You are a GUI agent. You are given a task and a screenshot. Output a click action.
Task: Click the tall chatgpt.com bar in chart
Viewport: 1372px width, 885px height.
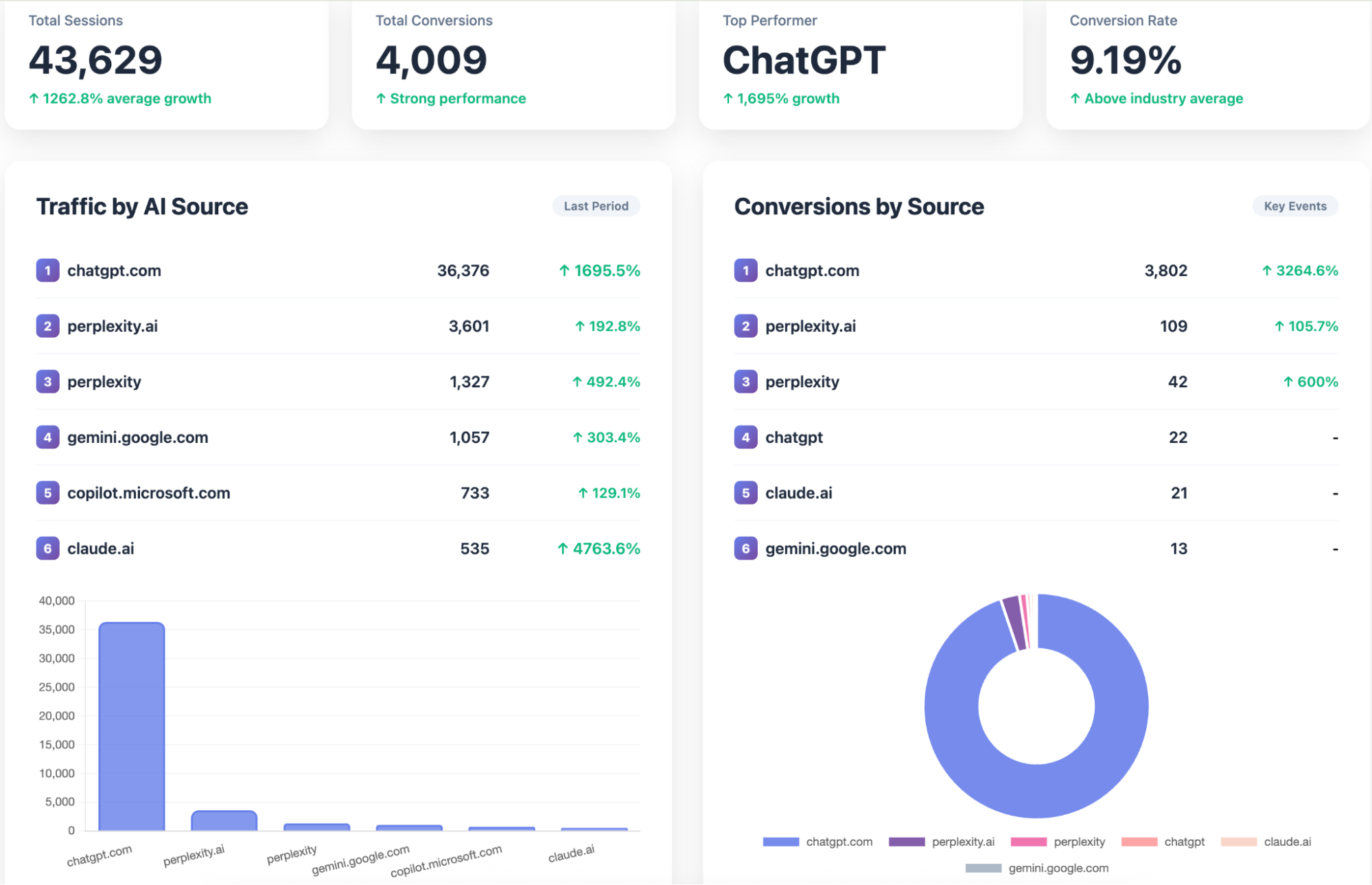pos(132,726)
